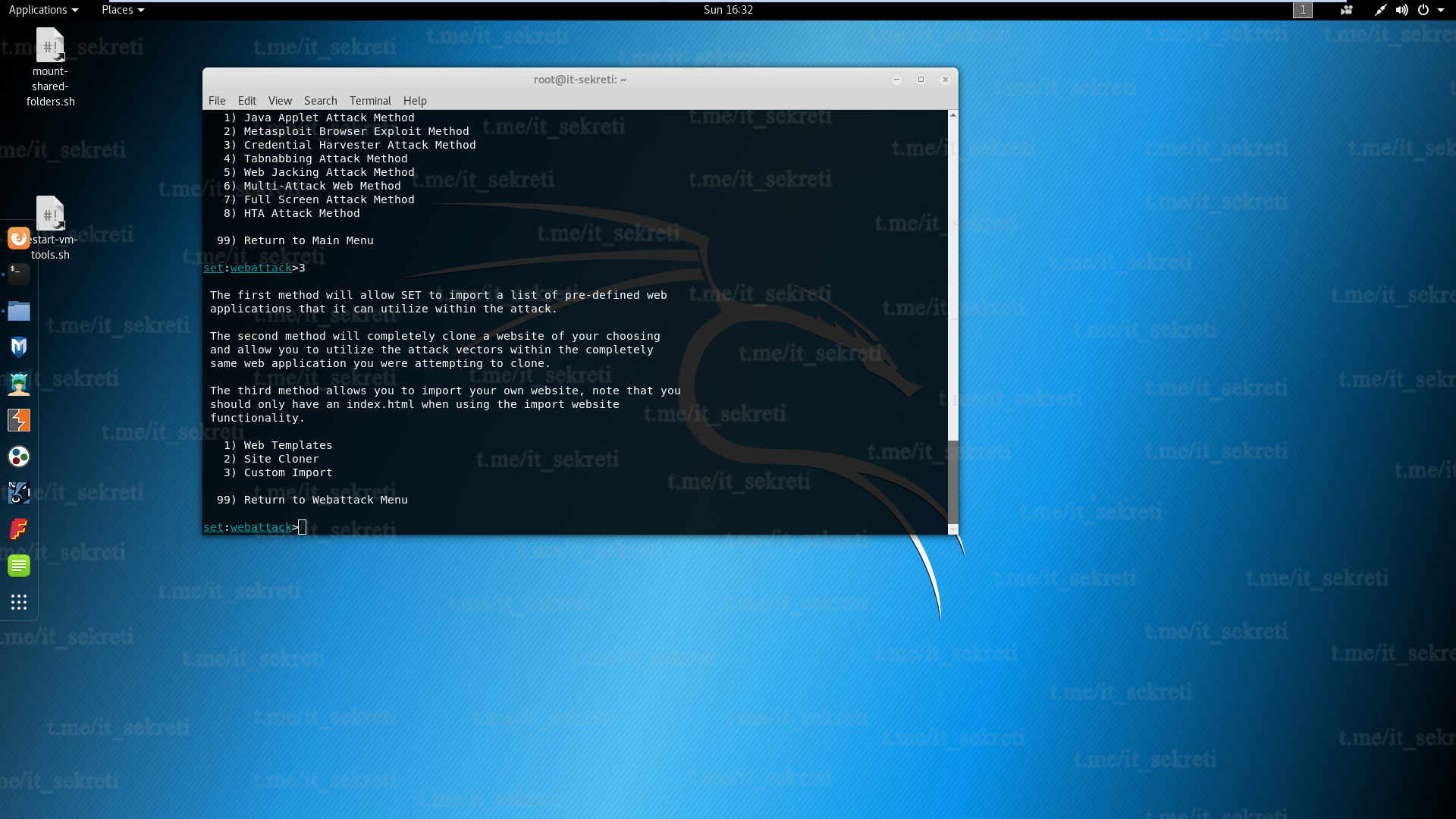Viewport: 1456px width, 819px height.
Task: Click the clock showing Sun 16:32
Action: pos(728,10)
